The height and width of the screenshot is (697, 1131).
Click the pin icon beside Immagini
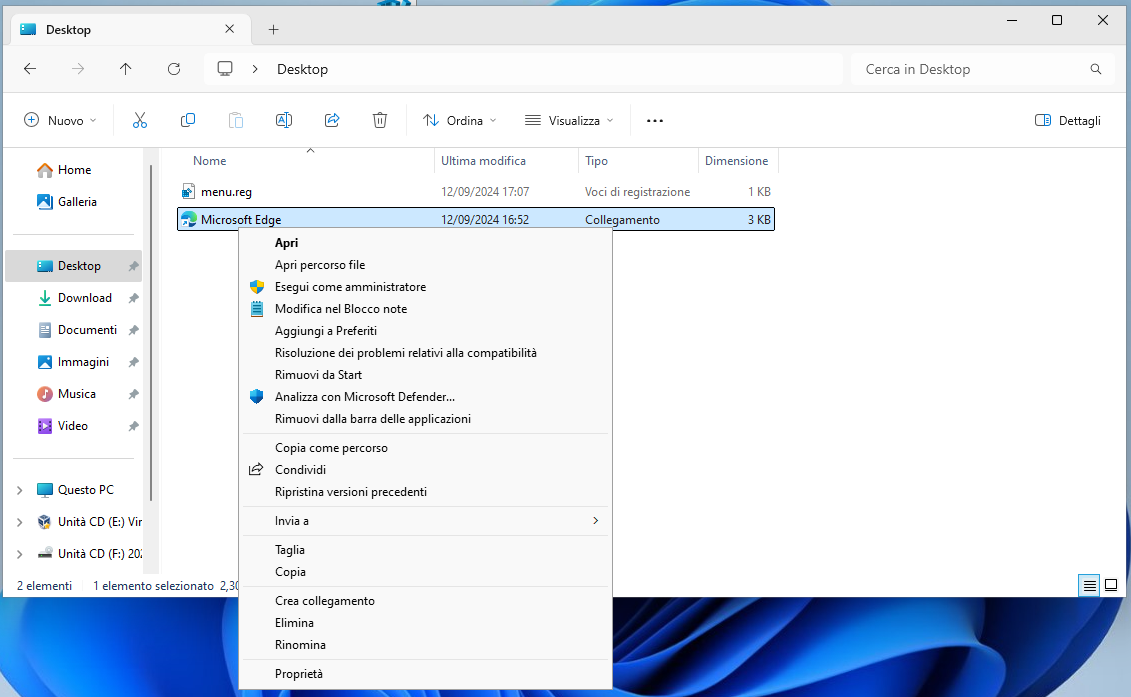133,362
